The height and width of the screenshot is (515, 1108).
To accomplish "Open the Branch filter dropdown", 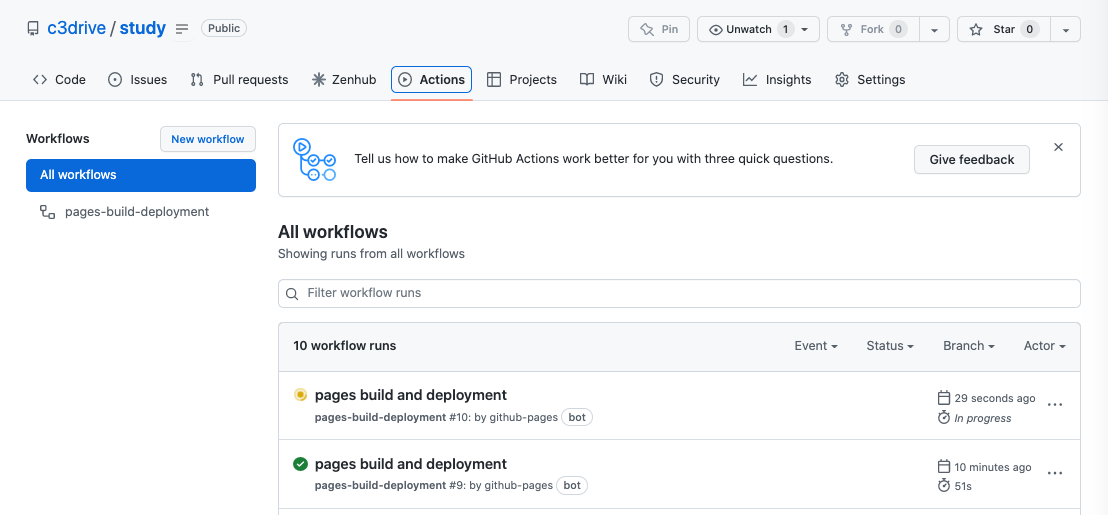I will (x=968, y=346).
